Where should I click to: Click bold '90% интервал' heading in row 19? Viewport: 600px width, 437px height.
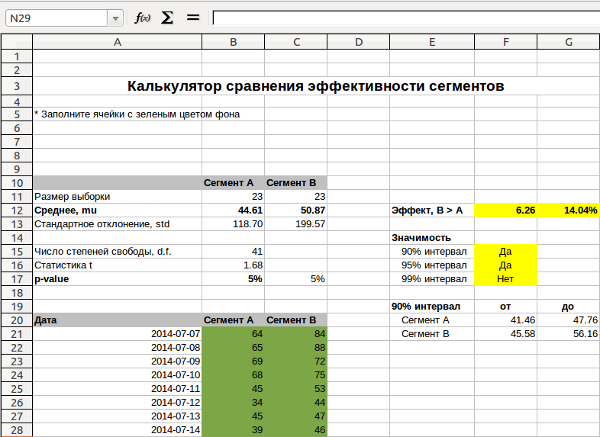tap(426, 307)
